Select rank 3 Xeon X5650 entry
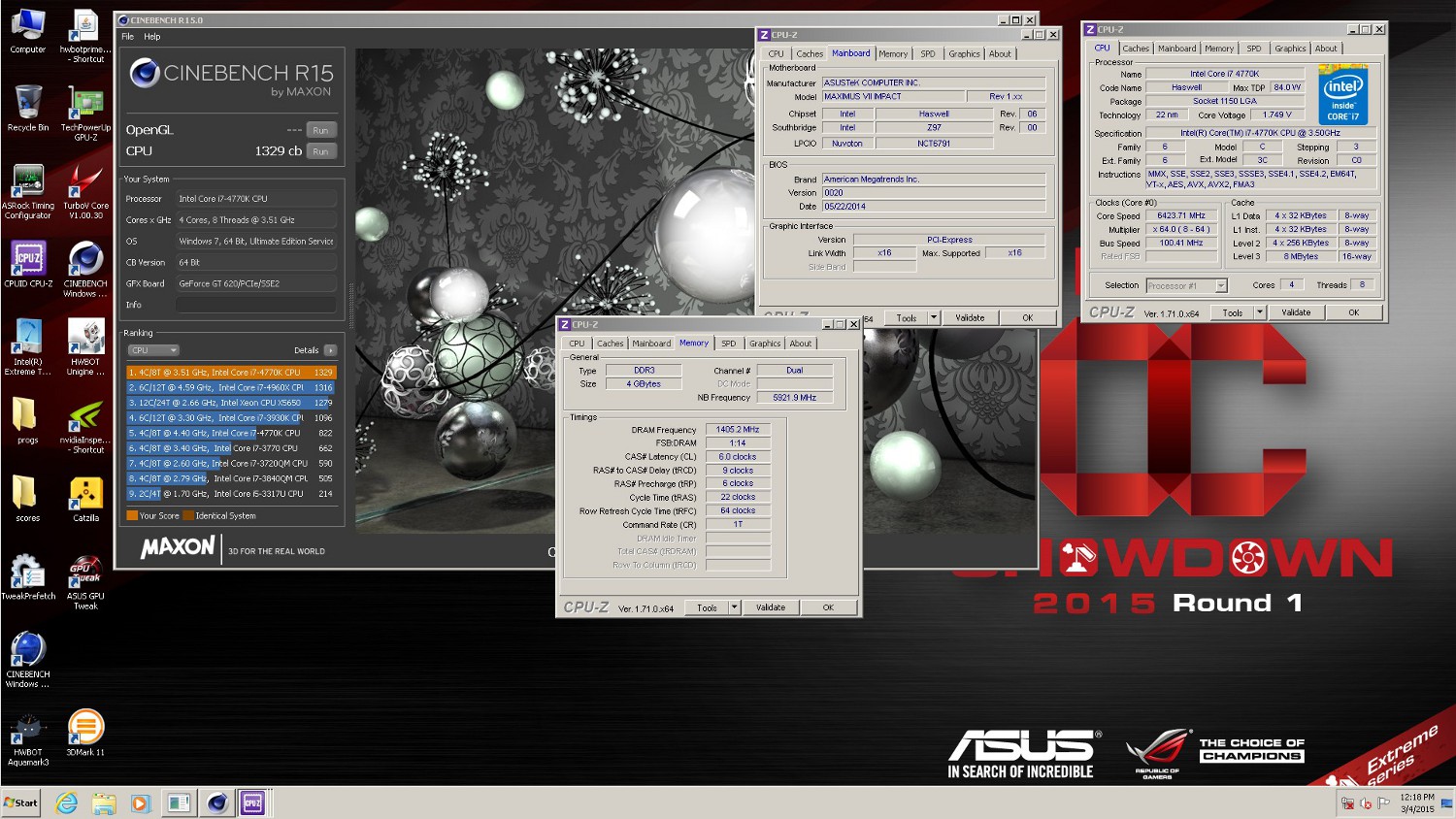The width and height of the screenshot is (1456, 819). click(x=231, y=403)
